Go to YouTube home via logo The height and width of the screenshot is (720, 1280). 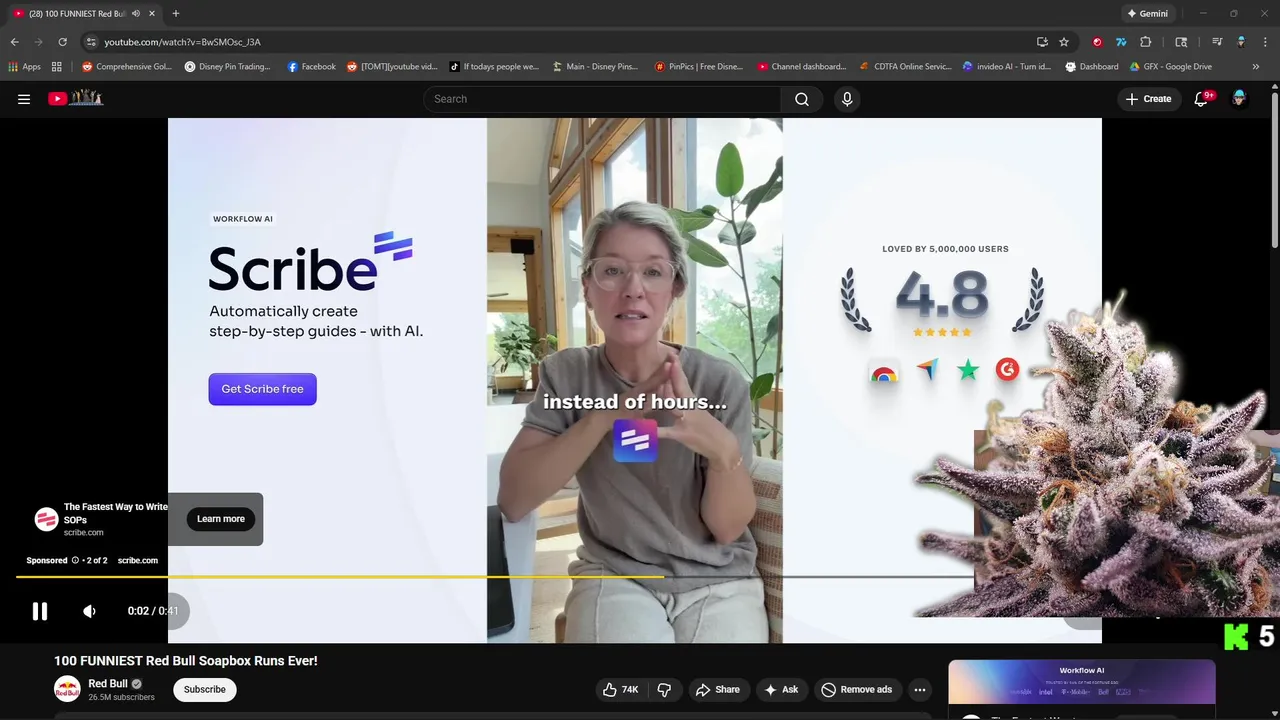click(x=76, y=98)
